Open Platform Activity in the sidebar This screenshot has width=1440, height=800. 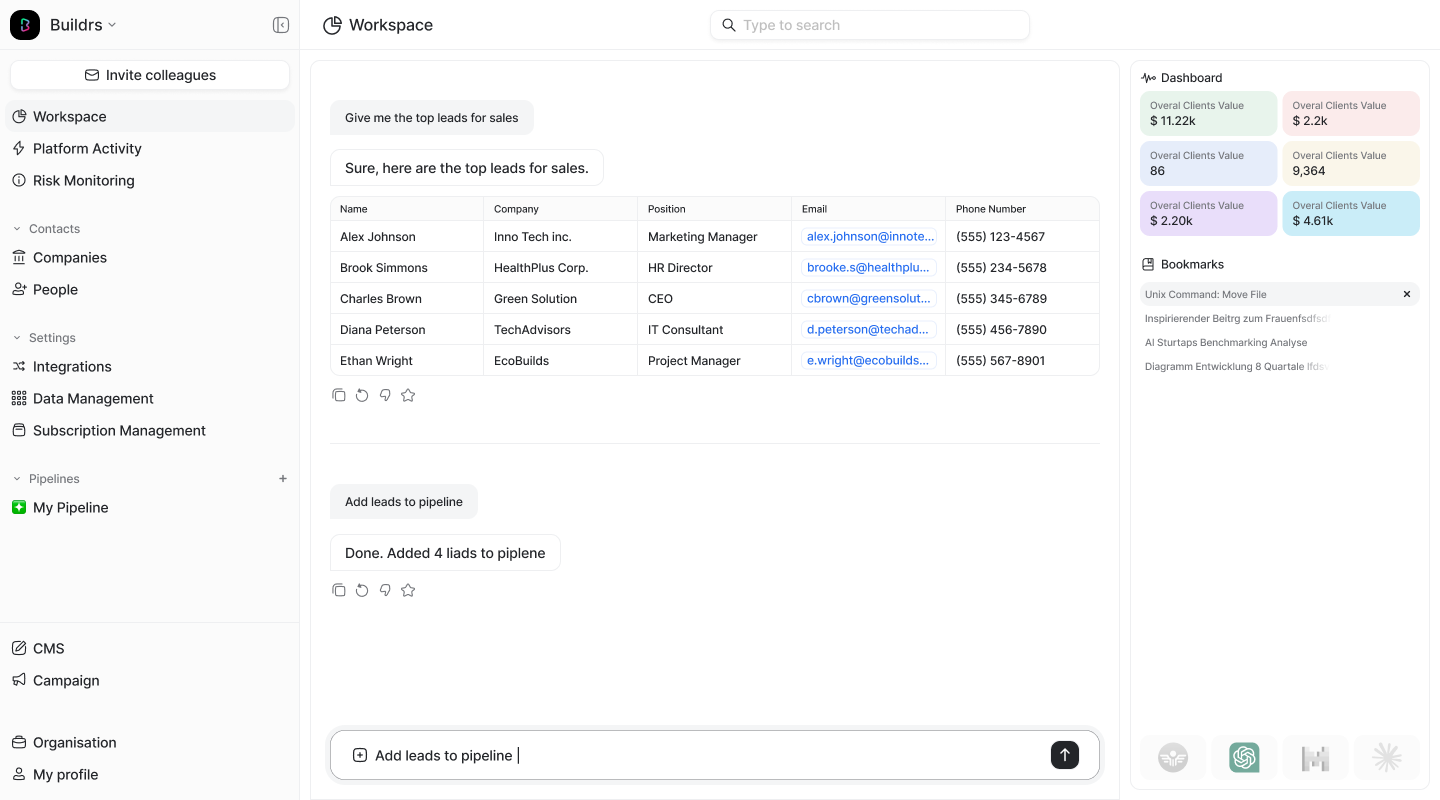[x=88, y=148]
